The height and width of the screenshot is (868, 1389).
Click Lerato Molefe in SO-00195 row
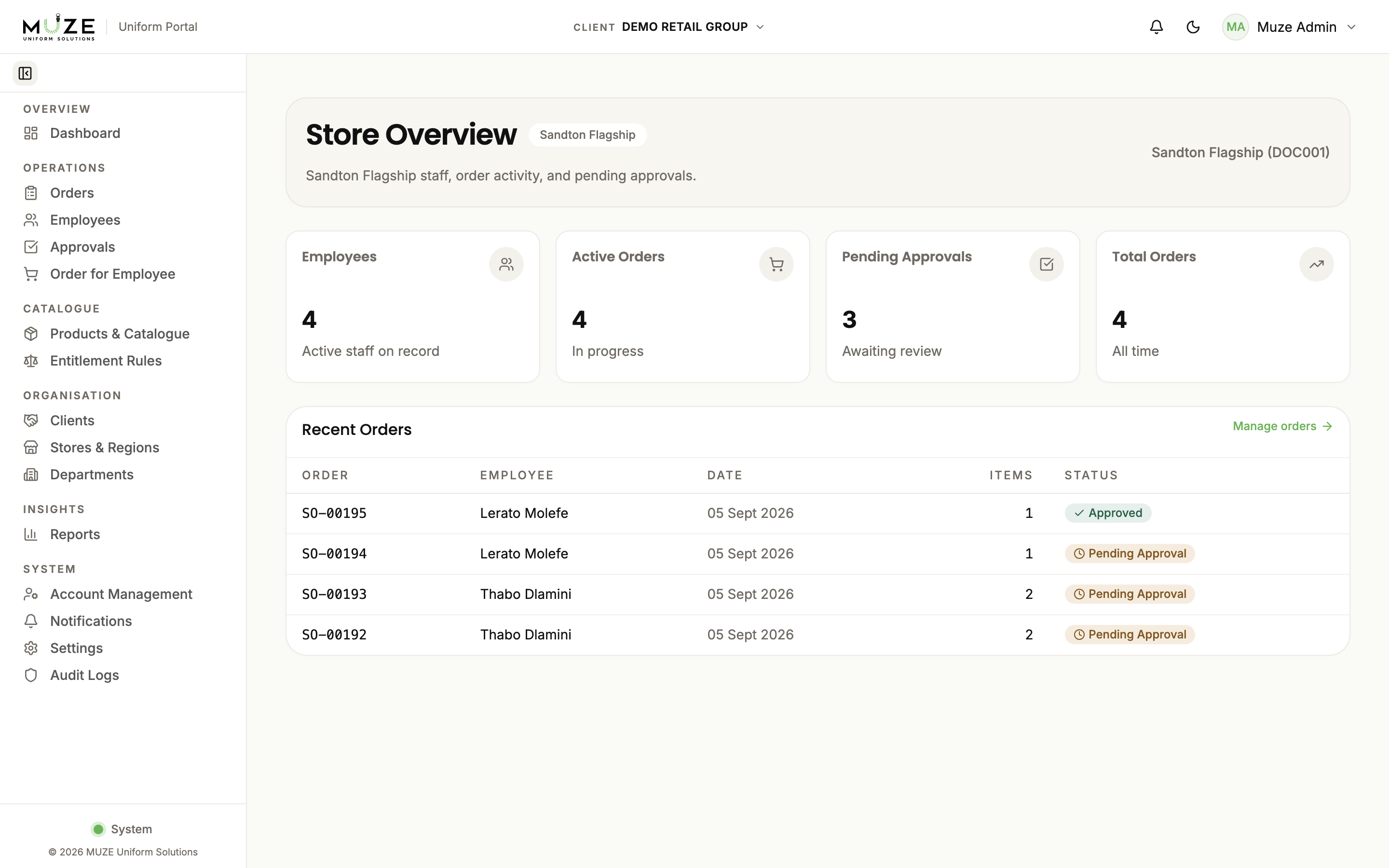pos(524,513)
